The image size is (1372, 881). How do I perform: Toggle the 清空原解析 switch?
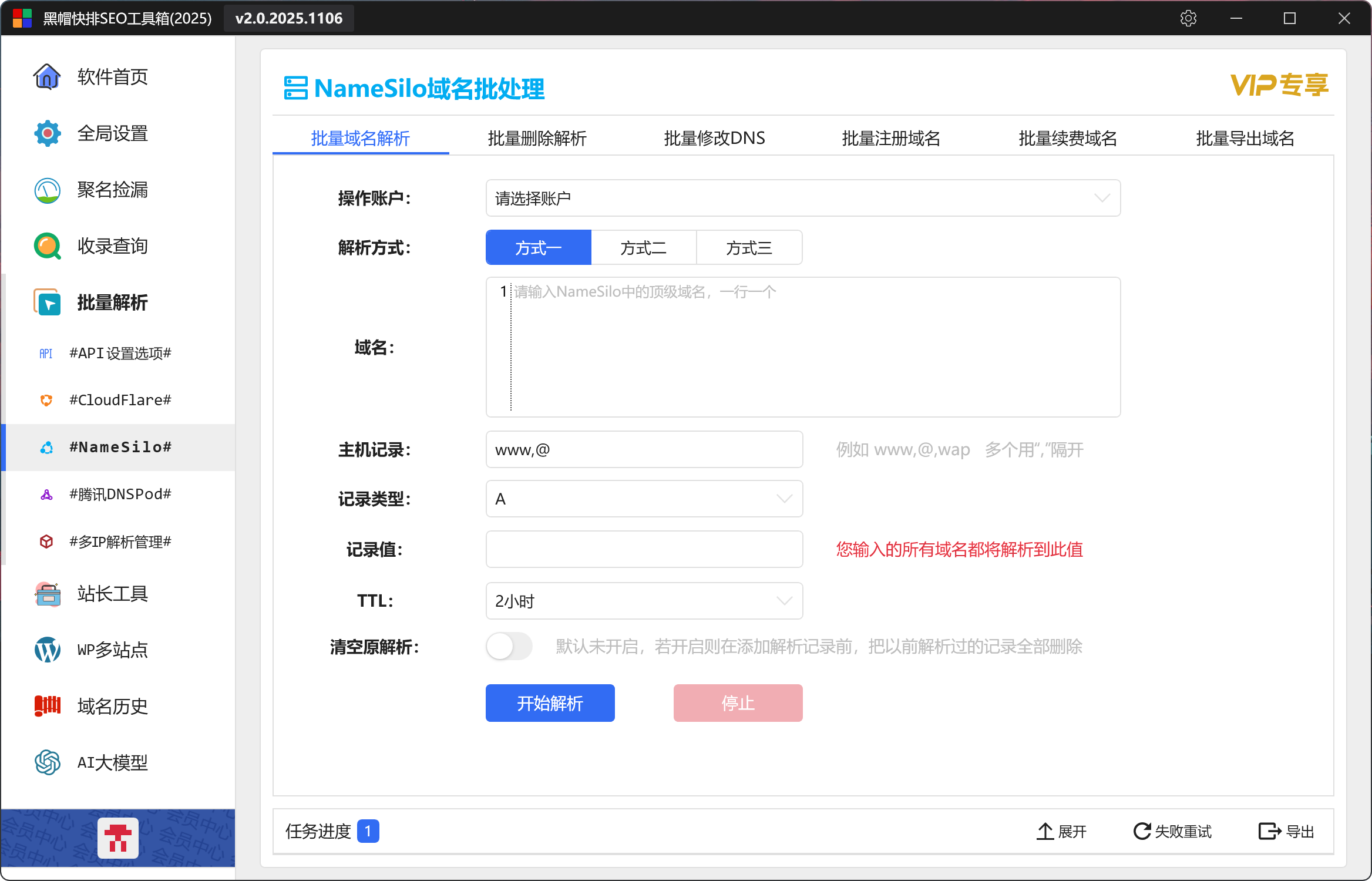point(509,647)
